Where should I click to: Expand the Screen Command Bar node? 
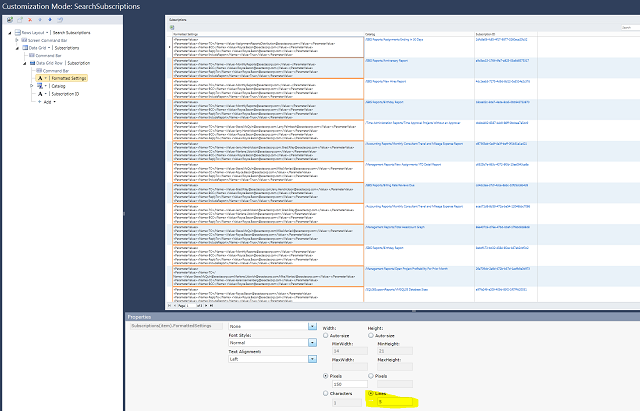coord(17,40)
